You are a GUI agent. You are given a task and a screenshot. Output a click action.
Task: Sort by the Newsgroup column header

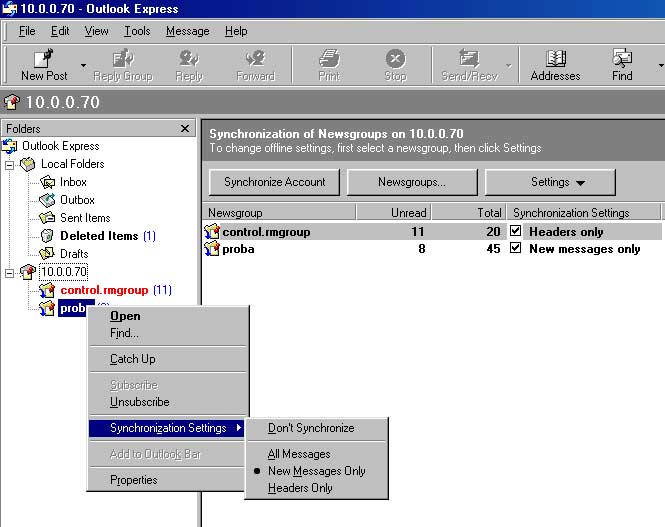click(279, 212)
